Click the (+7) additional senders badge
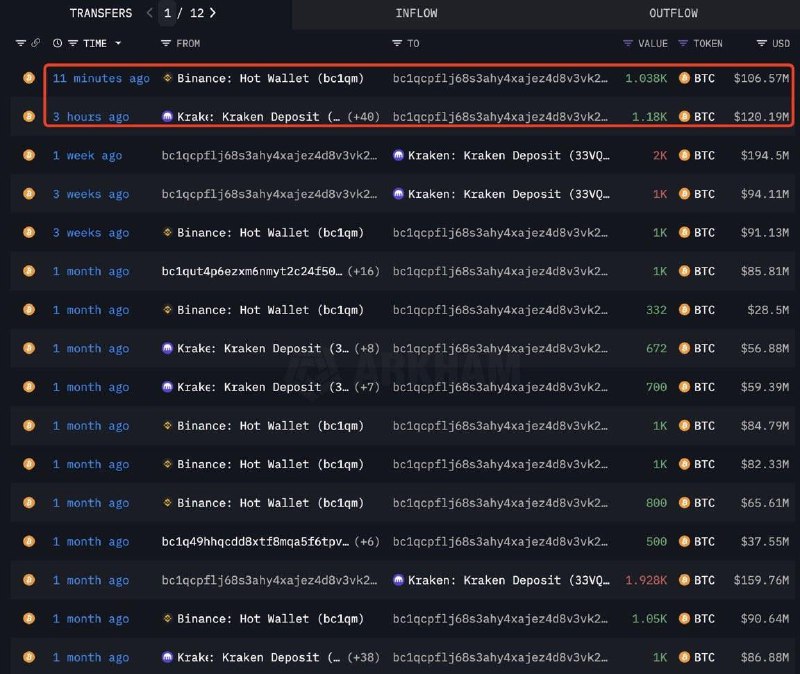 point(367,387)
